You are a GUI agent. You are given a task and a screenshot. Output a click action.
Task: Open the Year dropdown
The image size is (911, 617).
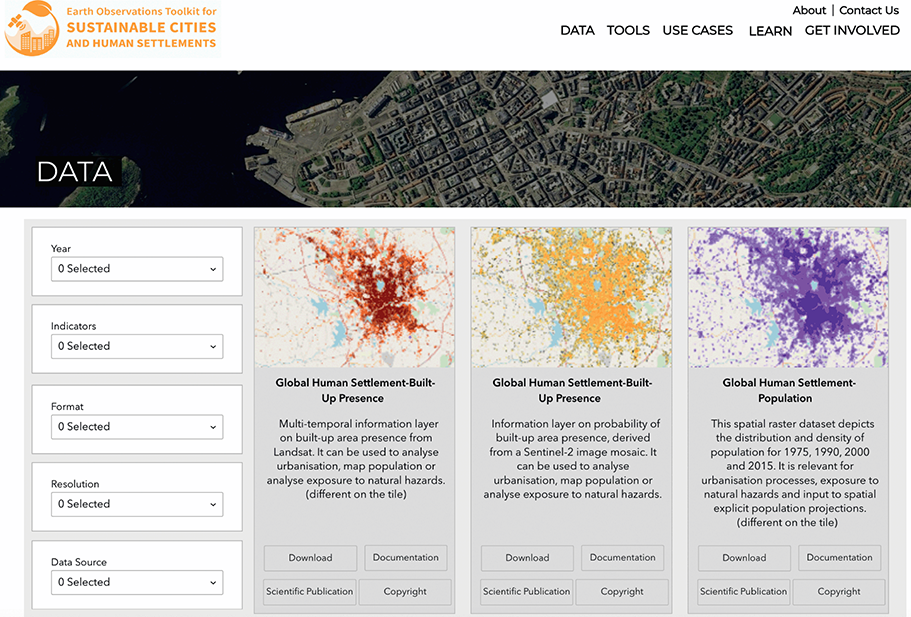click(137, 269)
